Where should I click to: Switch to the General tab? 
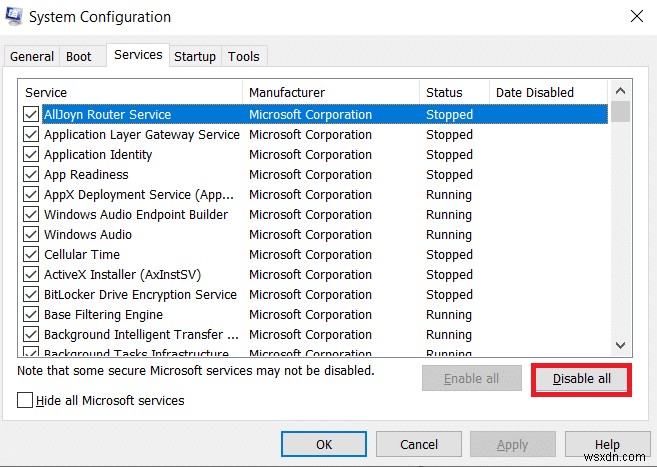click(x=32, y=57)
